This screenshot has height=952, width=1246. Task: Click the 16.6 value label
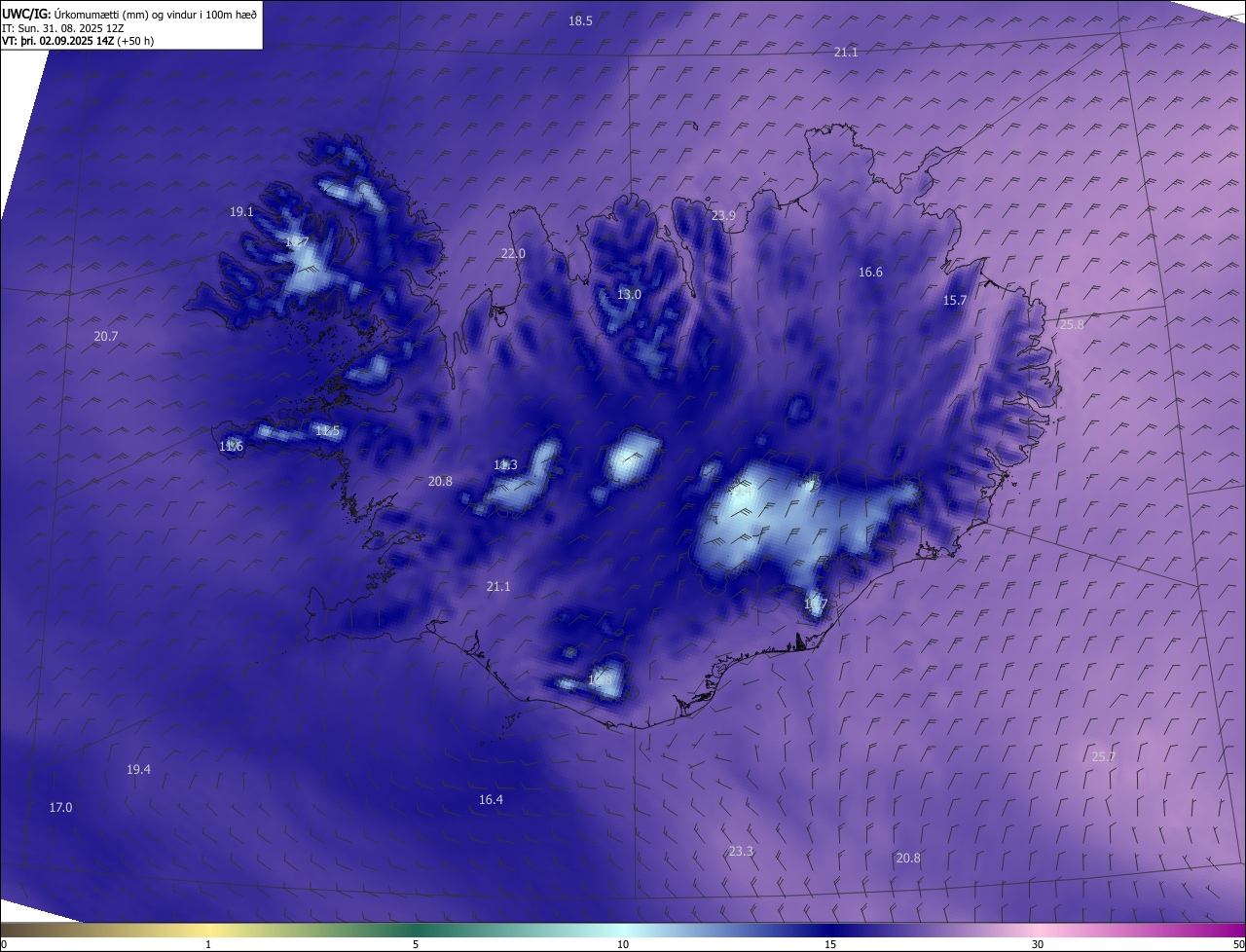tap(870, 272)
